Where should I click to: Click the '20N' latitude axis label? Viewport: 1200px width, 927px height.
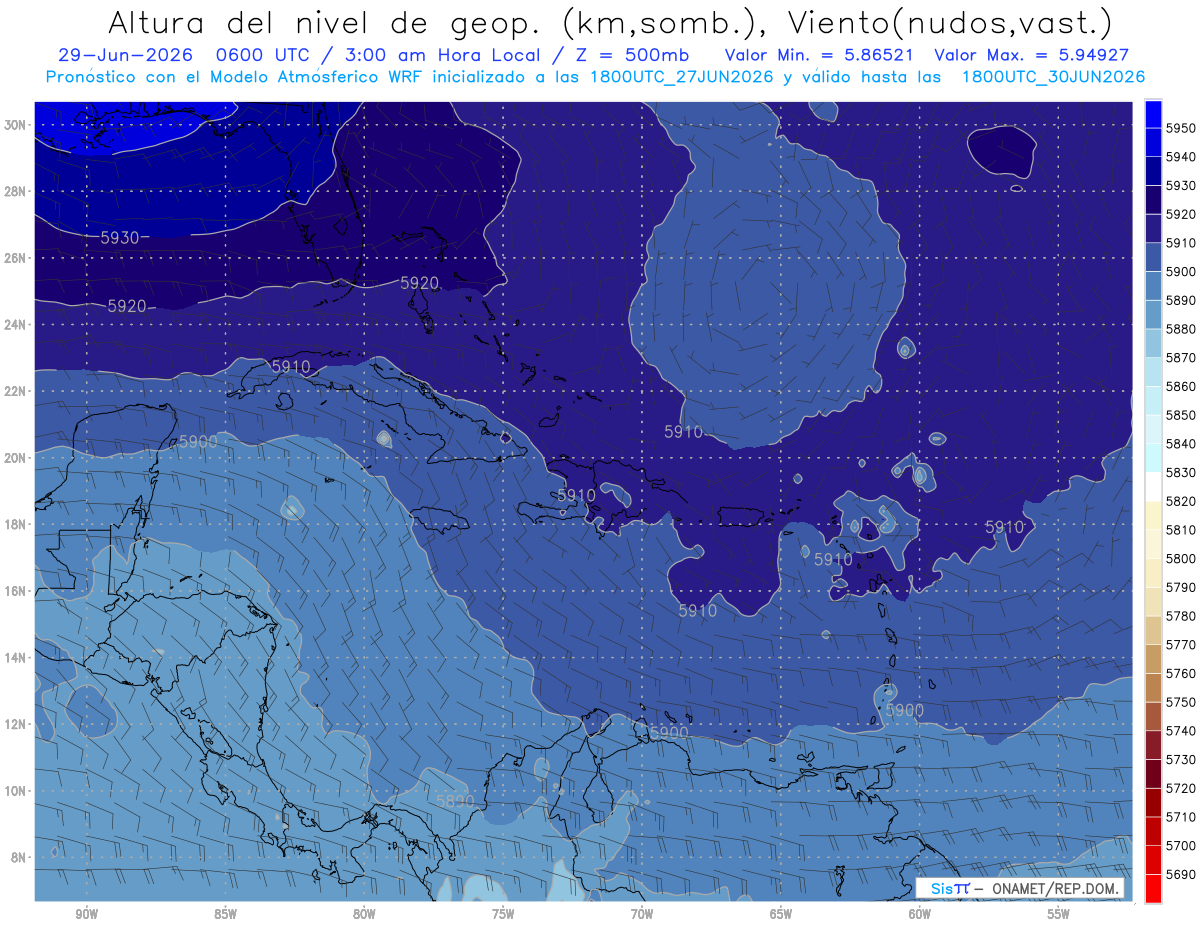(x=16, y=458)
